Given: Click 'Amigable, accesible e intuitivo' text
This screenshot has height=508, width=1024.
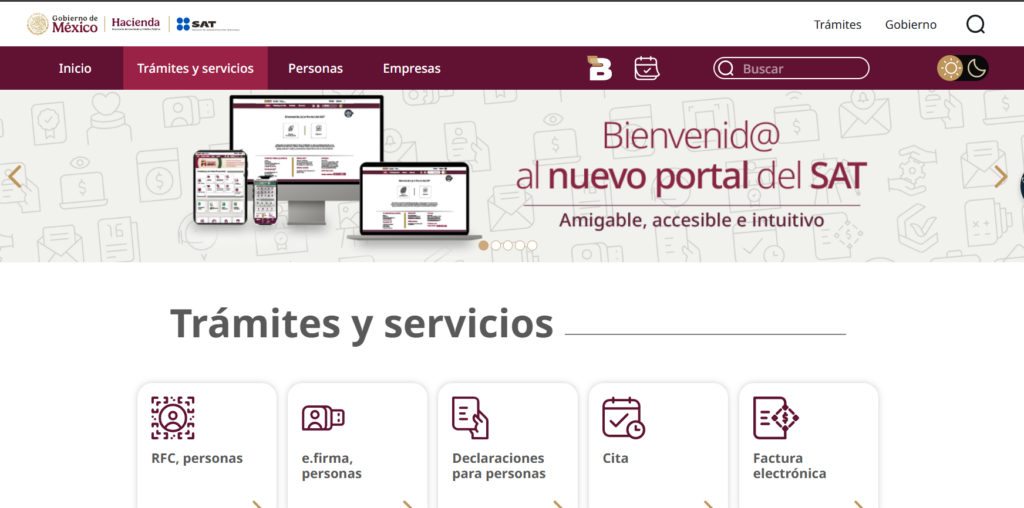Looking at the screenshot, I should 692,220.
